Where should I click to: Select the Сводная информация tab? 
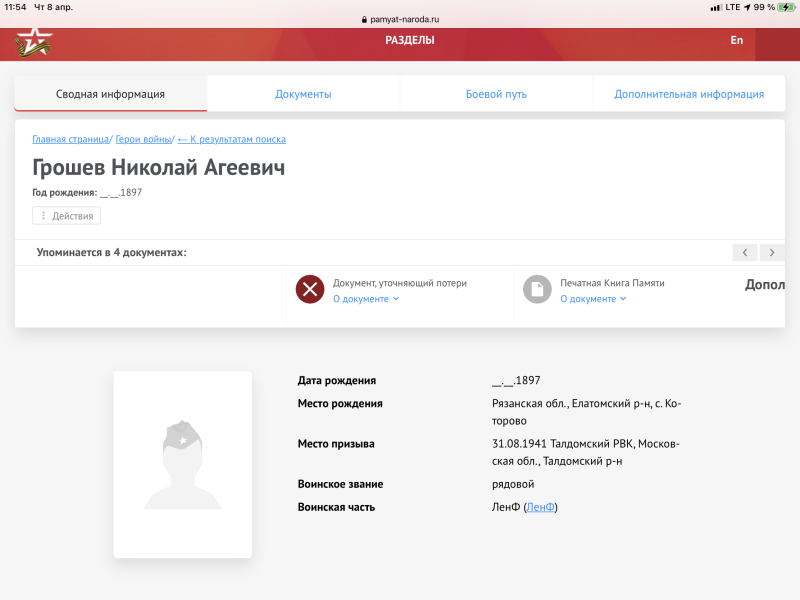coord(110,94)
